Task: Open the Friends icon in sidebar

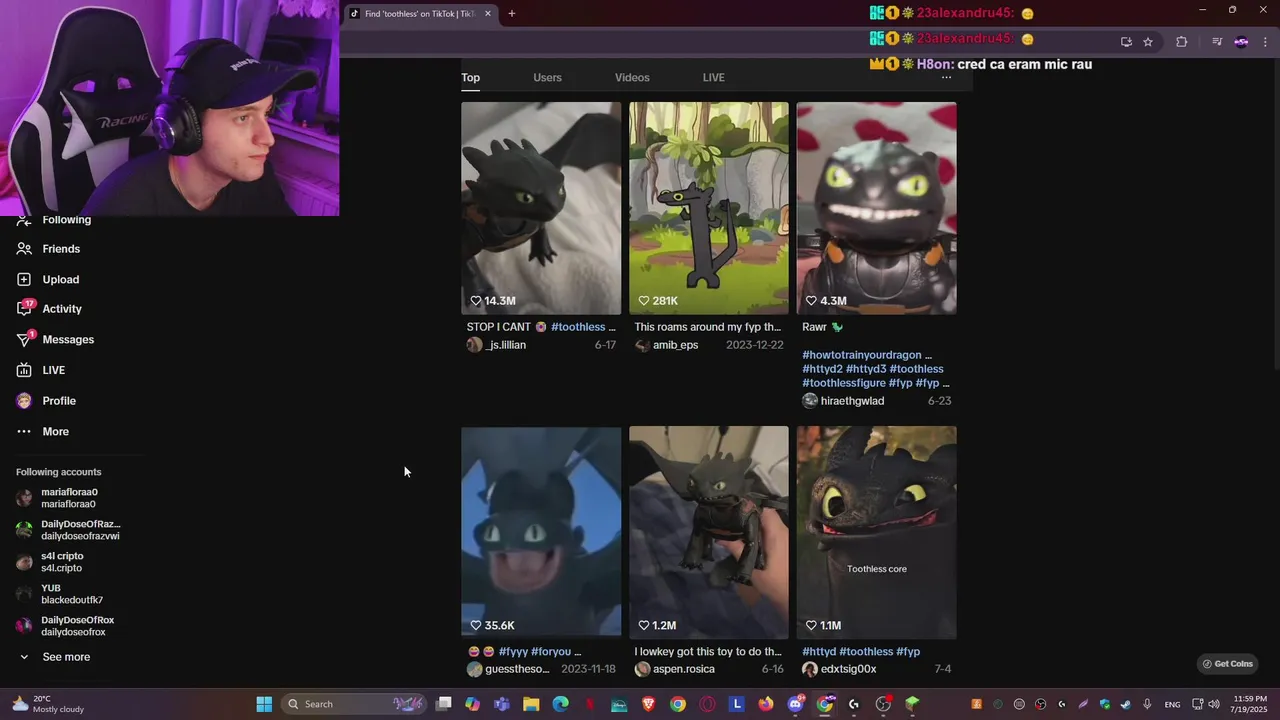Action: (x=24, y=249)
